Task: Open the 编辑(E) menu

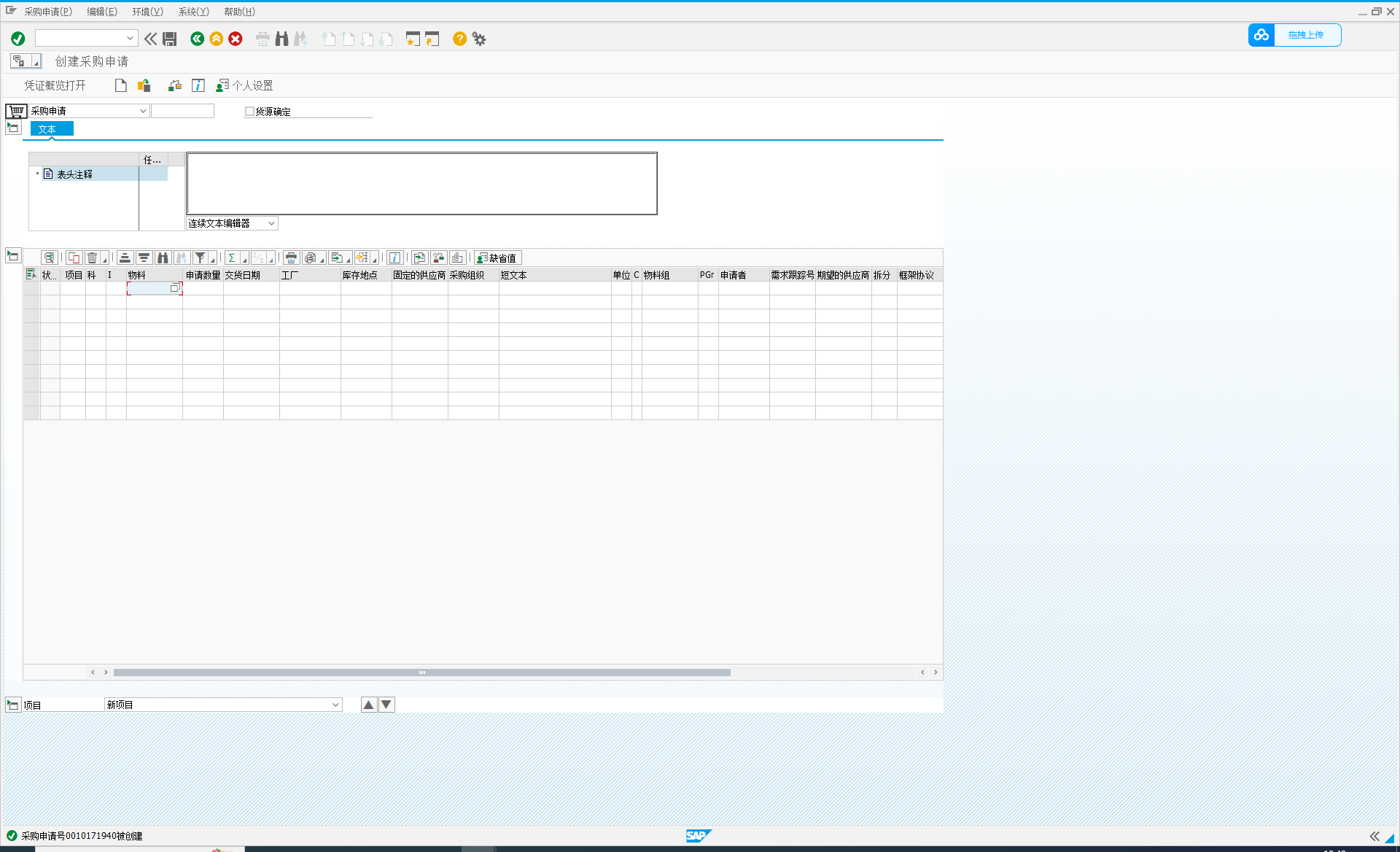Action: 101,12
